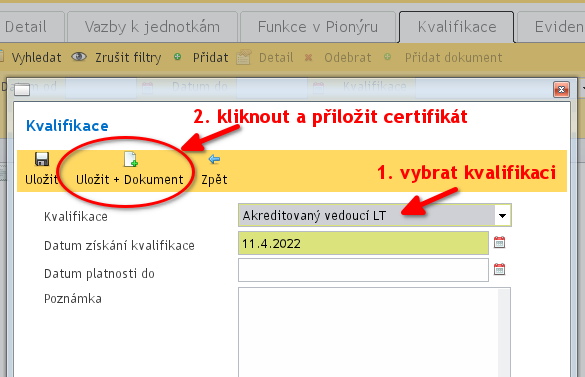
Task: Click the green plus icon beside Přidat dokument
Action: tap(388, 57)
